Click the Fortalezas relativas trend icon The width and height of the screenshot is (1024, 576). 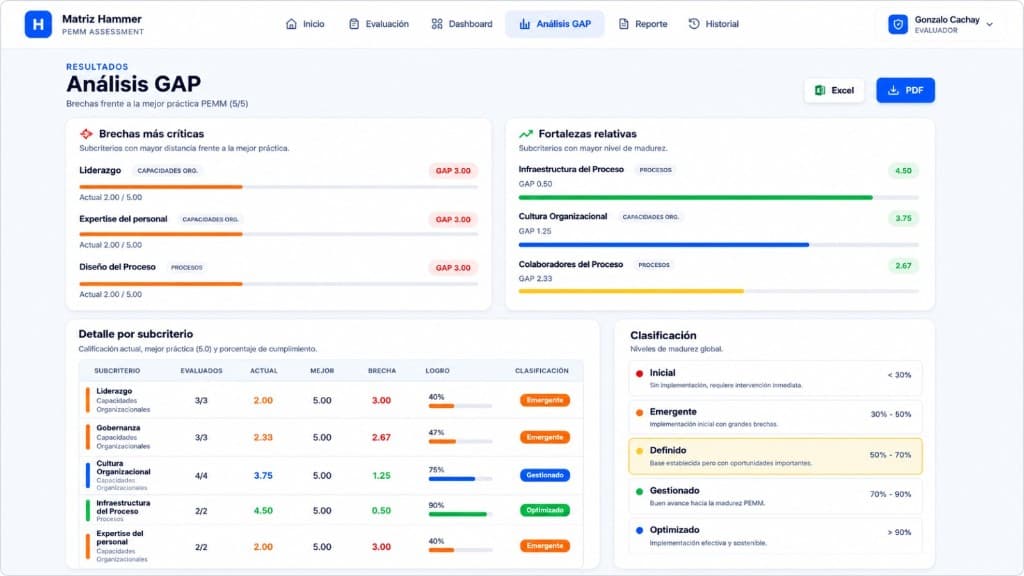(526, 134)
